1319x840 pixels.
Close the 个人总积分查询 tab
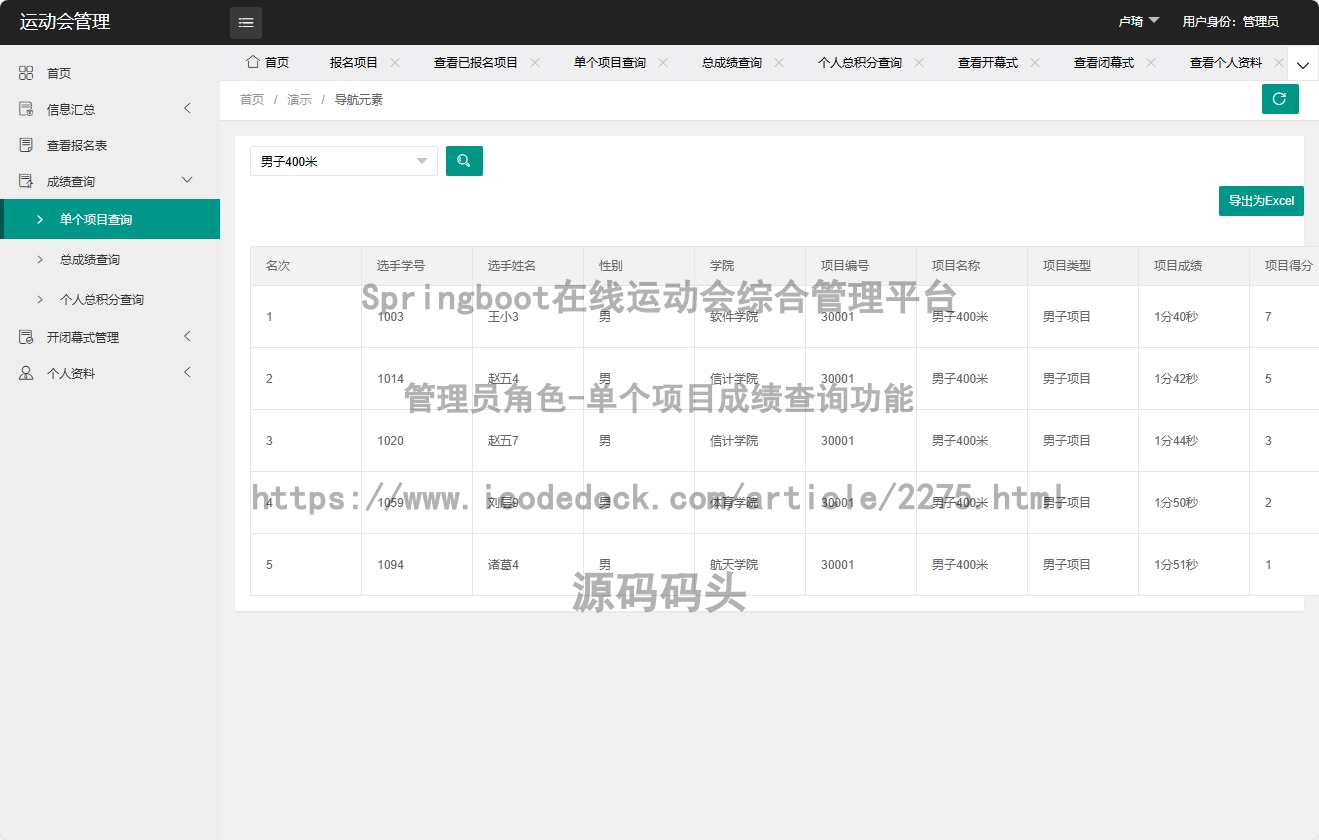pos(919,62)
